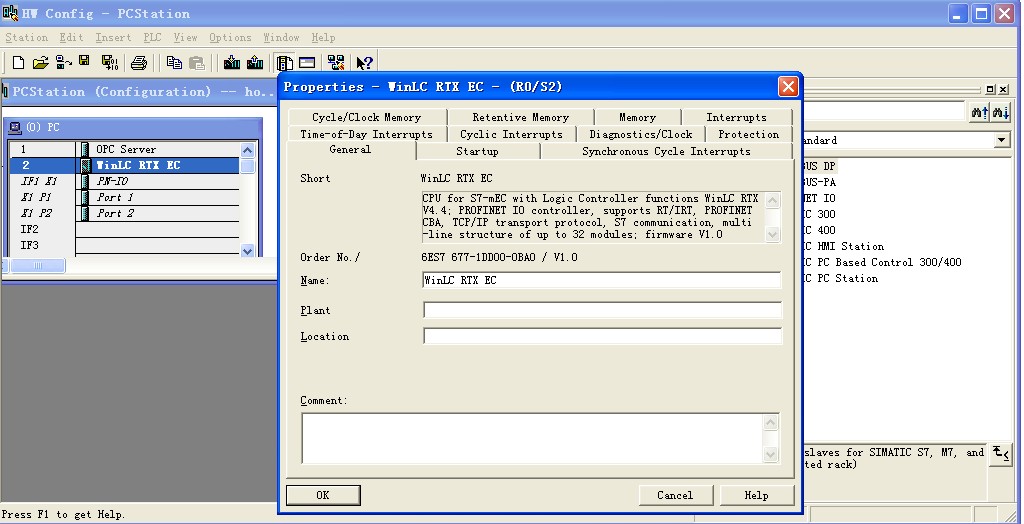This screenshot has height=524, width=1024.
Task: Open the PLC menu
Action: [152, 38]
